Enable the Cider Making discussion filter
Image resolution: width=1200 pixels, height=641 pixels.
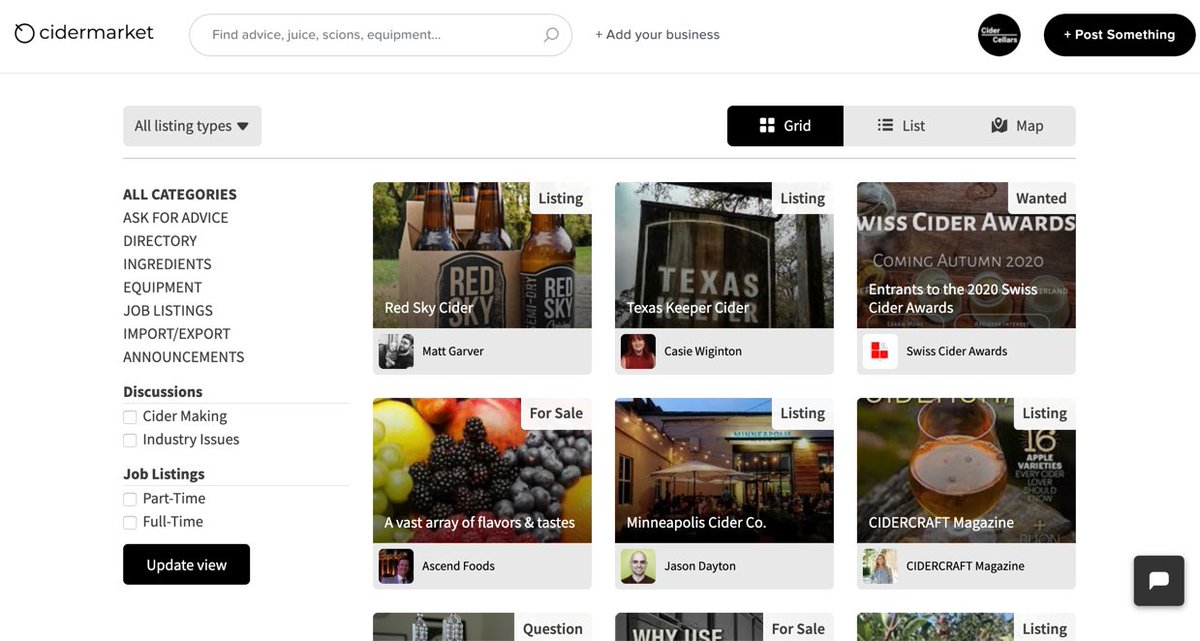130,416
